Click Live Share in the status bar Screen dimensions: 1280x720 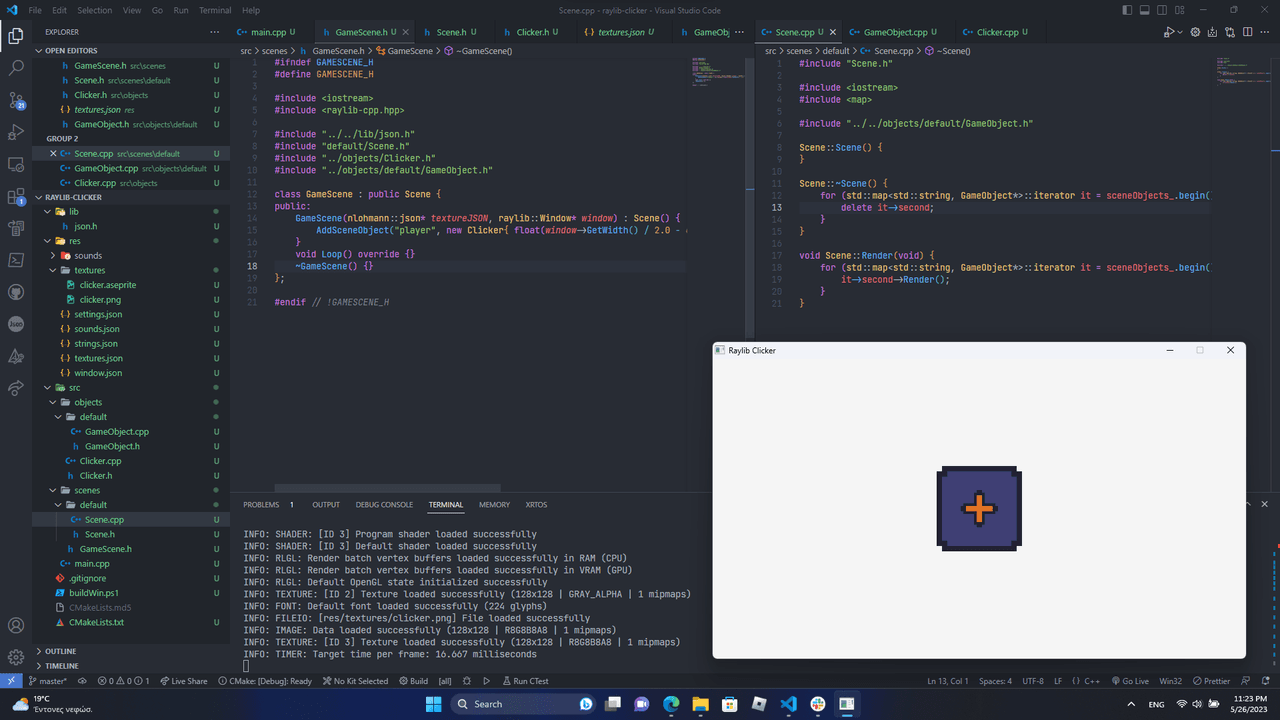tap(182, 681)
